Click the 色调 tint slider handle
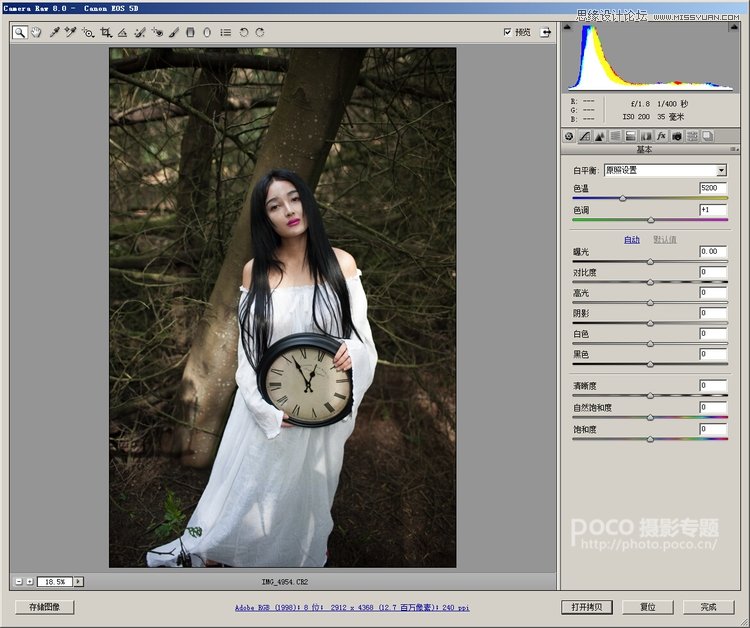 coord(651,220)
